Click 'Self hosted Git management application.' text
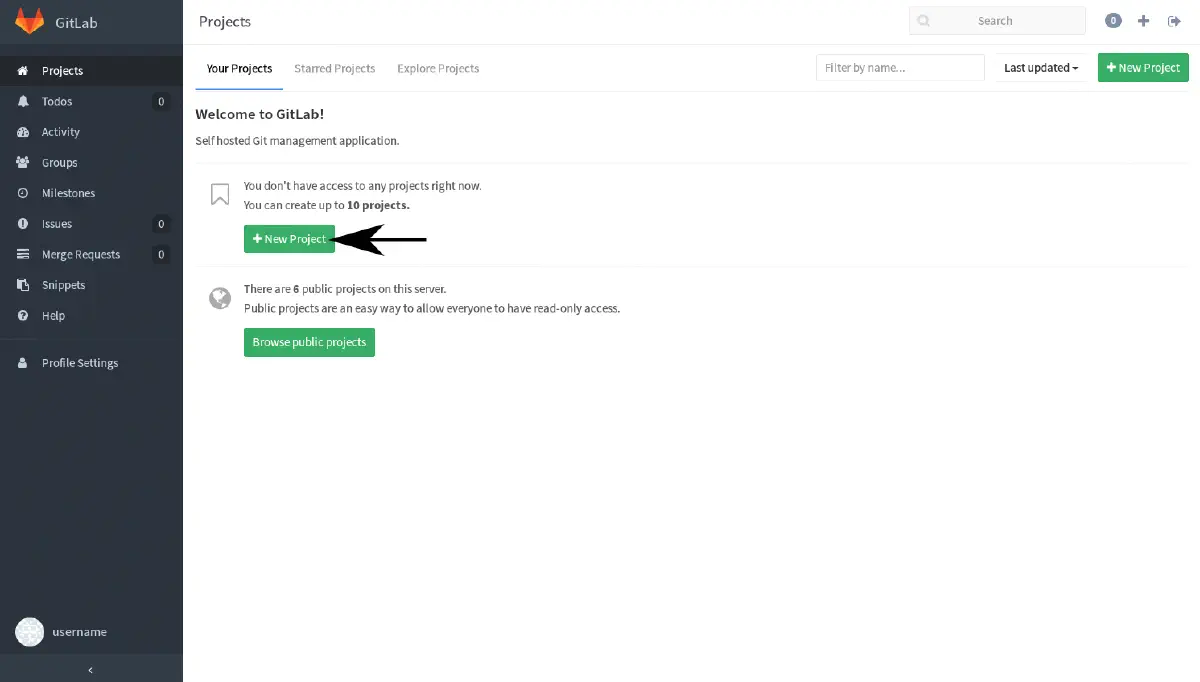The height and width of the screenshot is (682, 1200). [297, 141]
